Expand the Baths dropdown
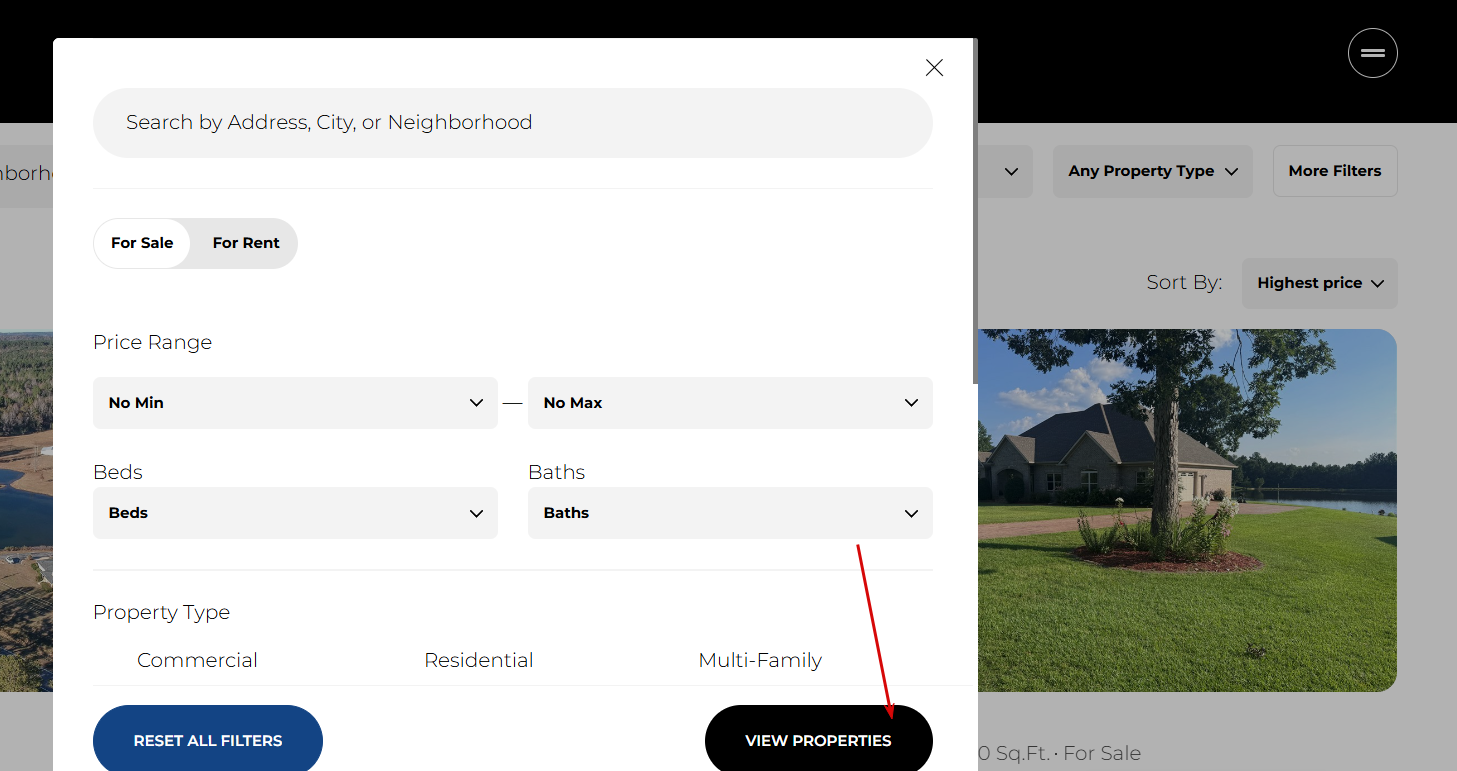Screen dimensions: 1457x771 [730, 513]
